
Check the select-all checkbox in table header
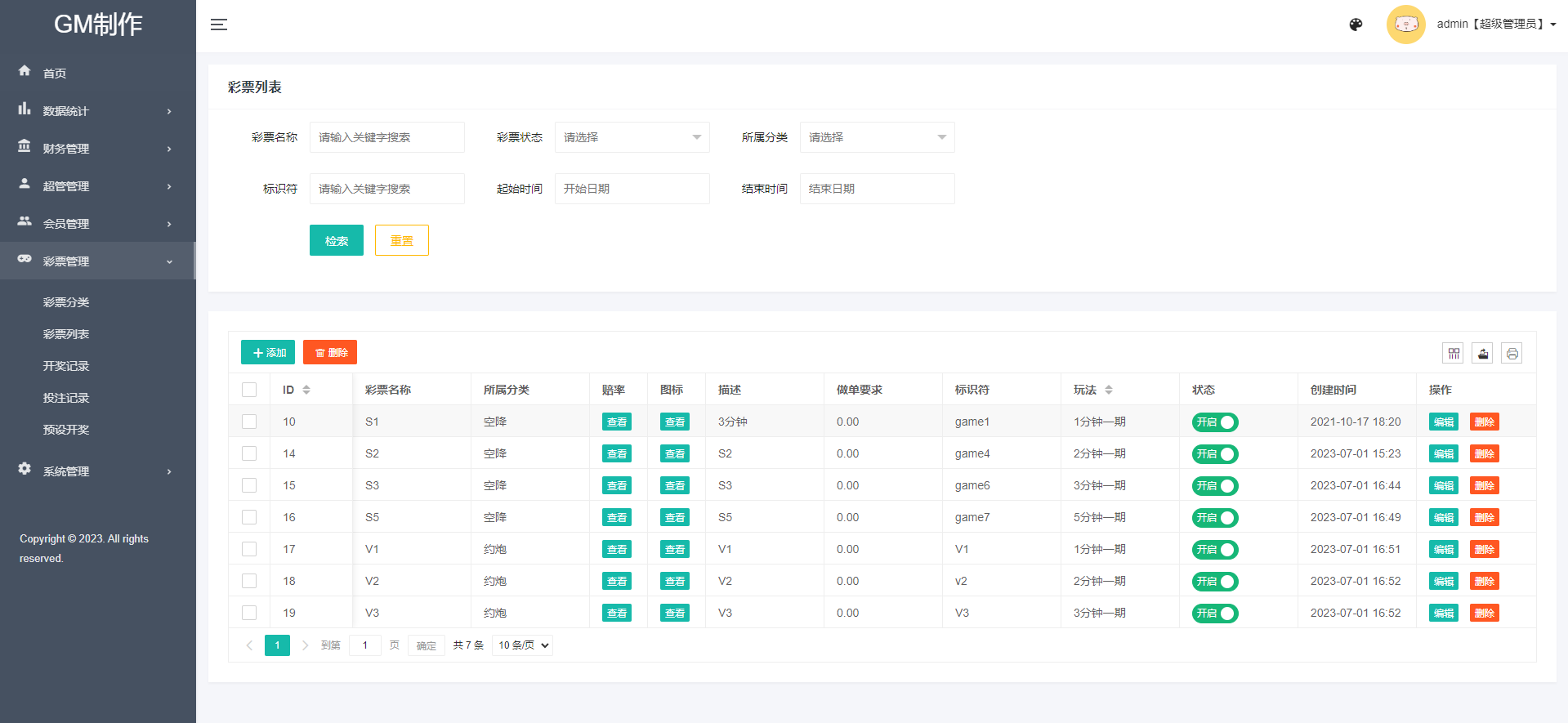[x=249, y=390]
